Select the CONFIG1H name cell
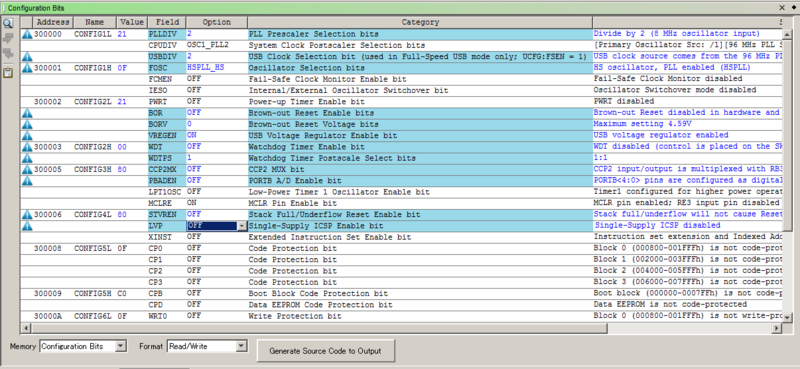800x369 pixels. (x=94, y=68)
